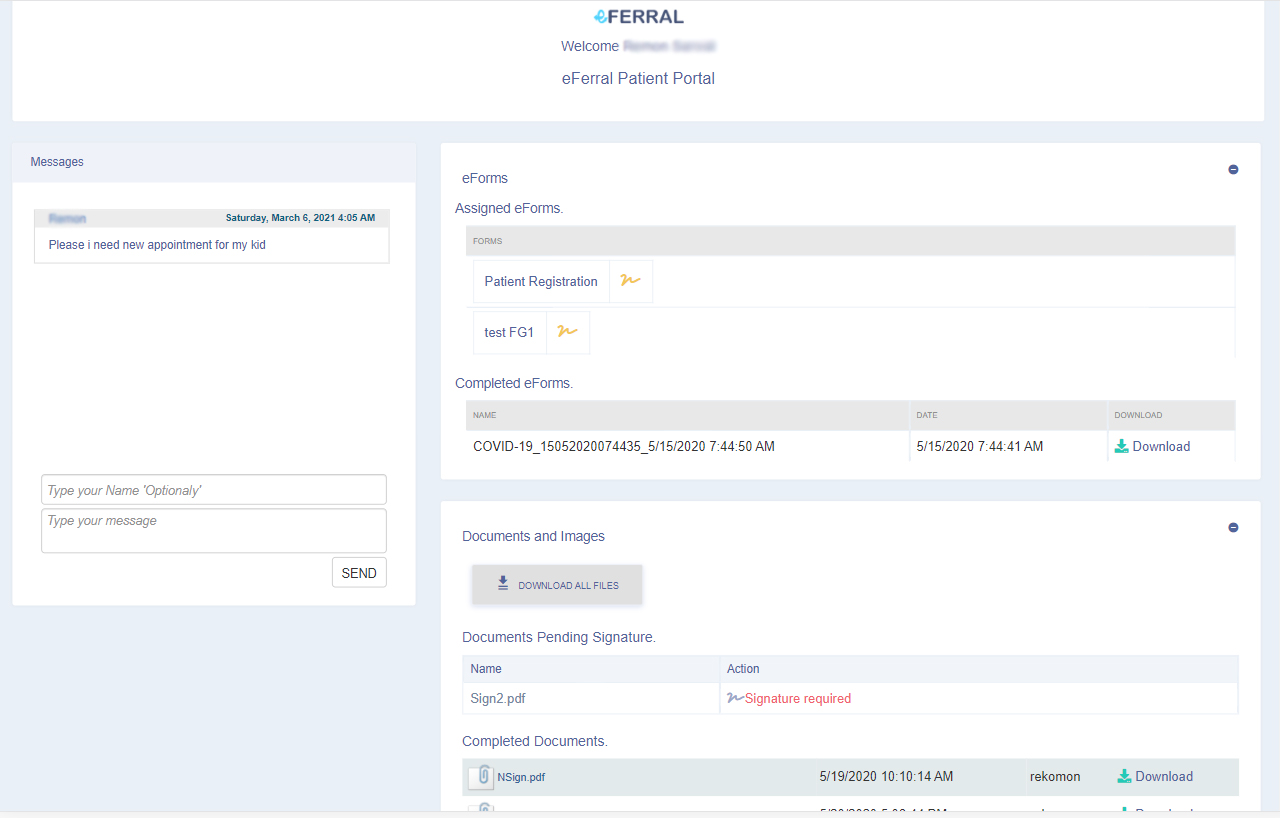Click signature icon next to Patient Registration
Viewport: 1280px width, 818px height.
(630, 281)
